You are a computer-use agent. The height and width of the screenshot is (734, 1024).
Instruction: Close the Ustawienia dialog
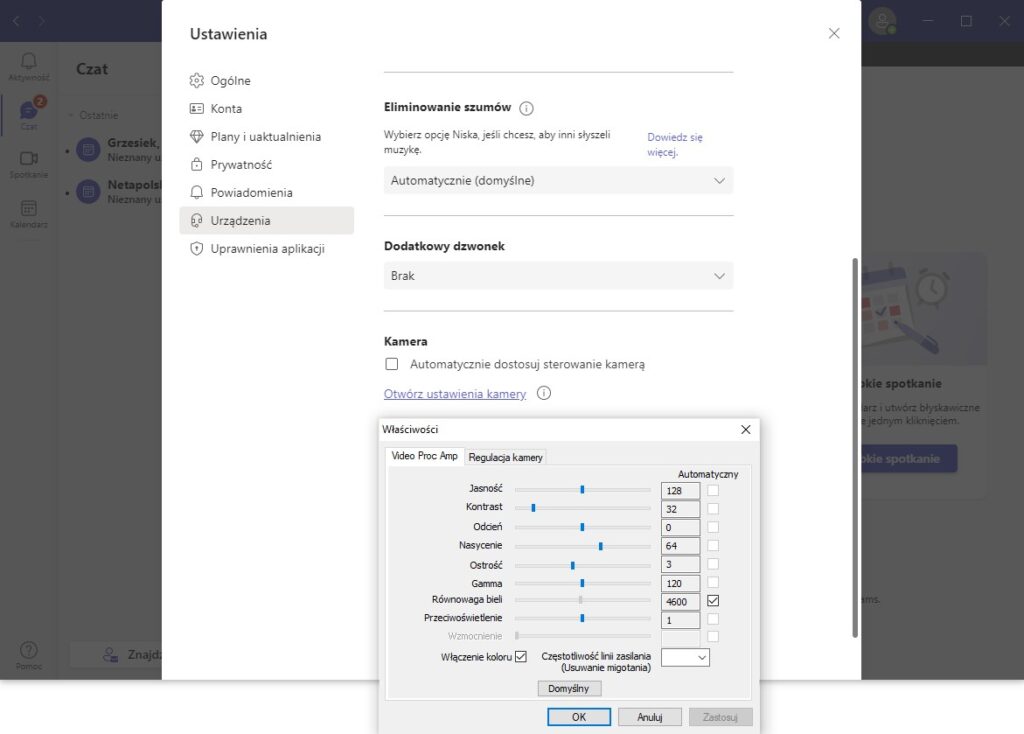click(834, 33)
